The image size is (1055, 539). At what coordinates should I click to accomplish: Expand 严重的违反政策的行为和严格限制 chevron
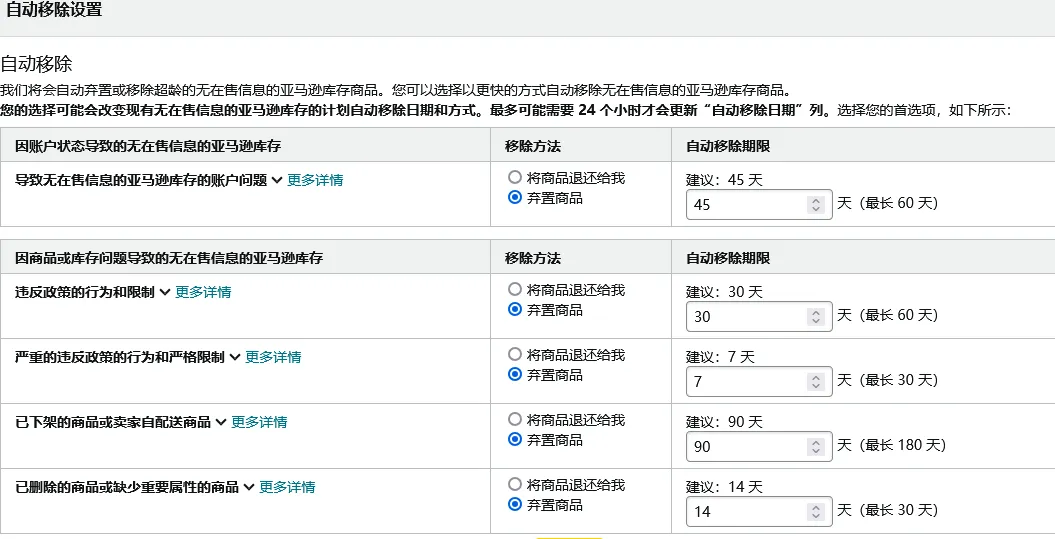click(x=235, y=357)
